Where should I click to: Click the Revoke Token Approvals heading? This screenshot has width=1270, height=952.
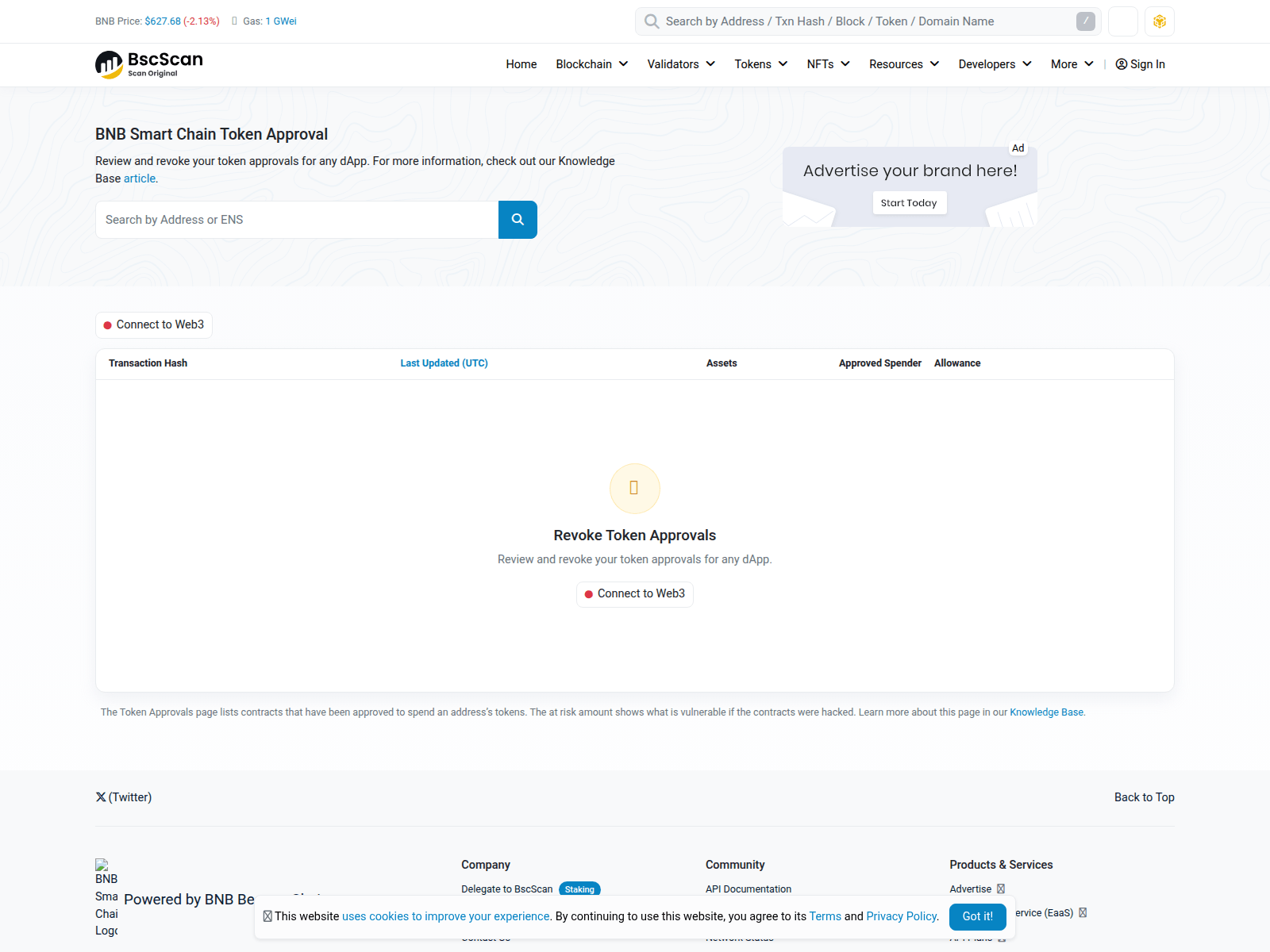(x=635, y=535)
